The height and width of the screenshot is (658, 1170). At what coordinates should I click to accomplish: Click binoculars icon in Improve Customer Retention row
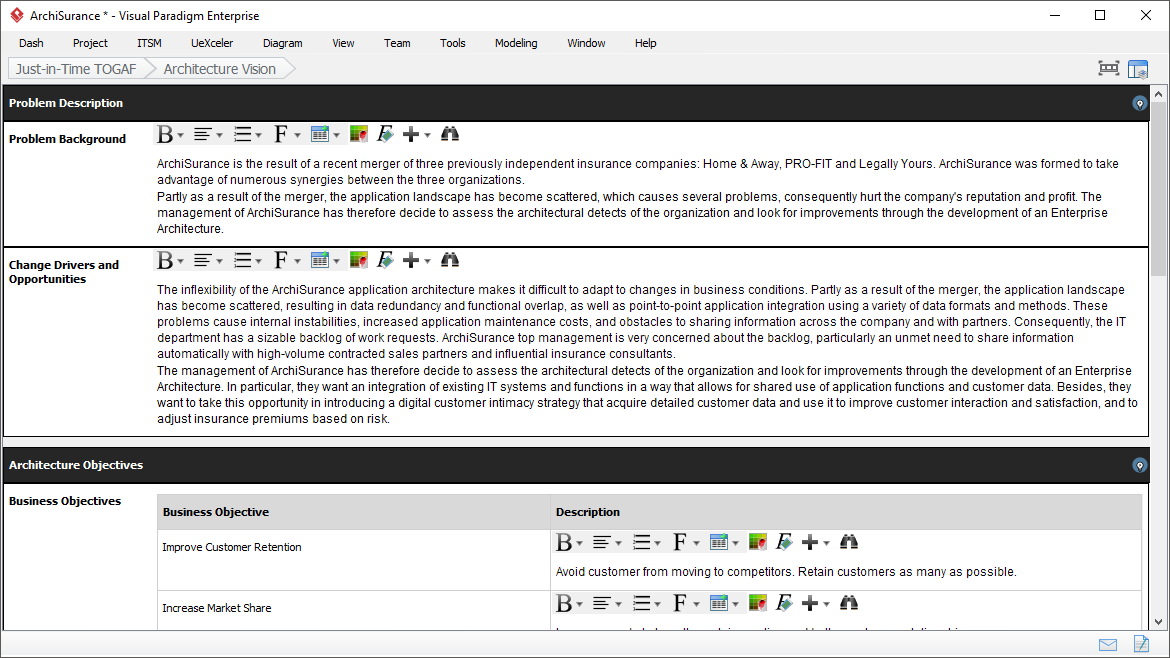pyautogui.click(x=848, y=542)
